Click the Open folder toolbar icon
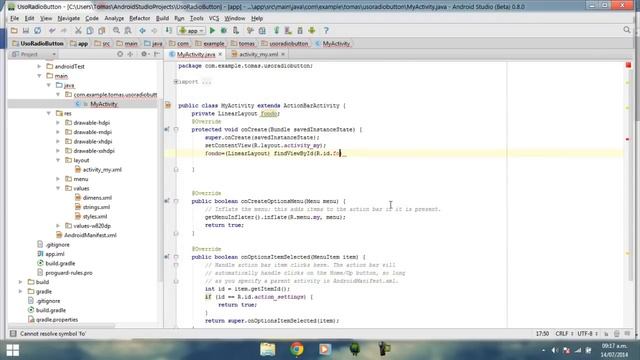Screen dimensions: 640x360 click(14, 31)
